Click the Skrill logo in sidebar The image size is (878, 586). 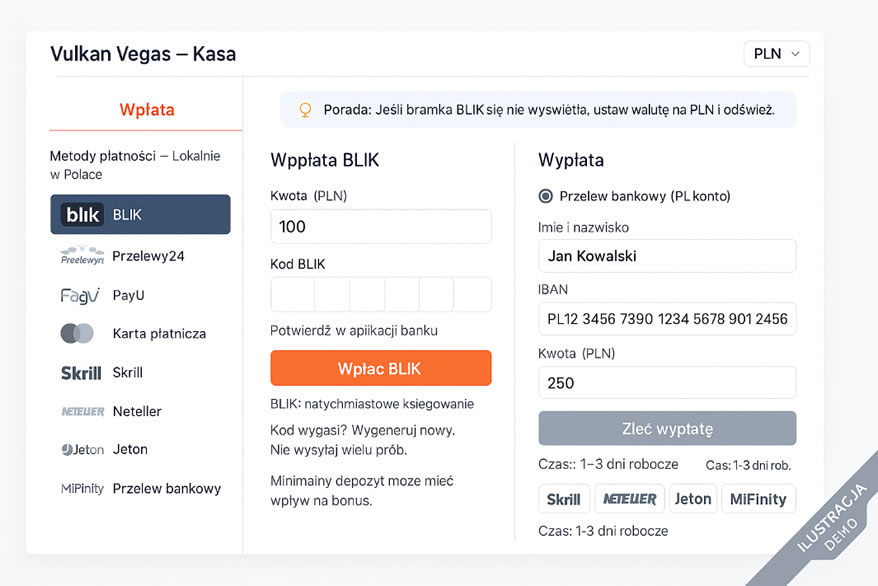(x=81, y=373)
